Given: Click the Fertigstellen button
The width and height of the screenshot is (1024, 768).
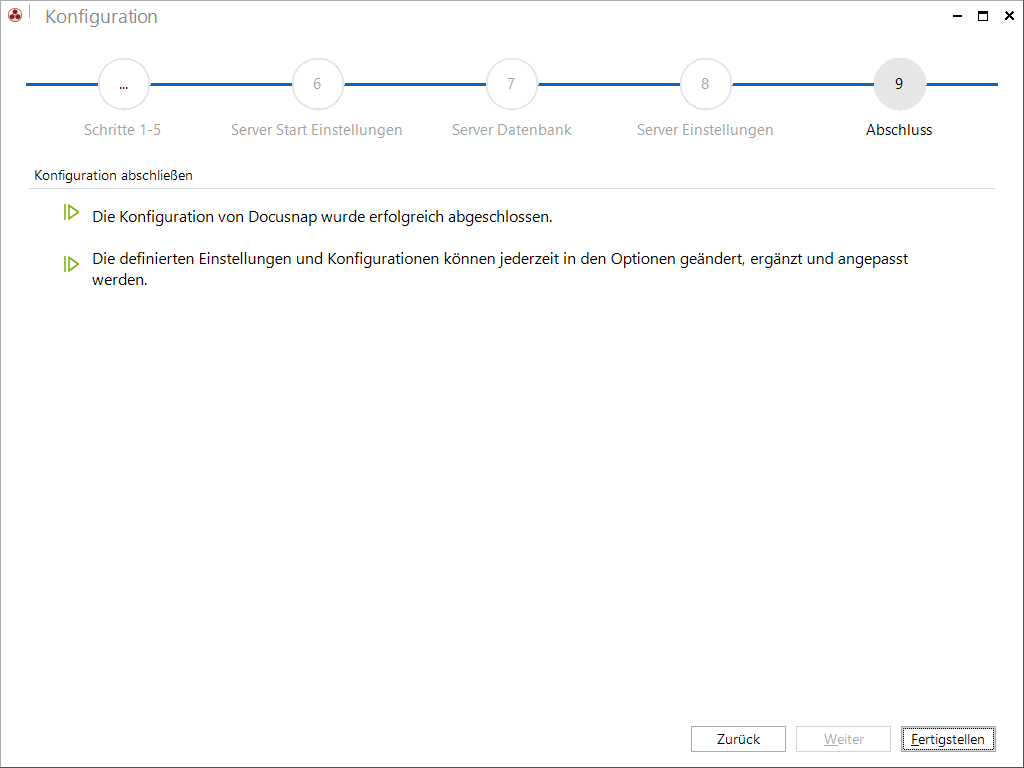Looking at the screenshot, I should [x=948, y=739].
